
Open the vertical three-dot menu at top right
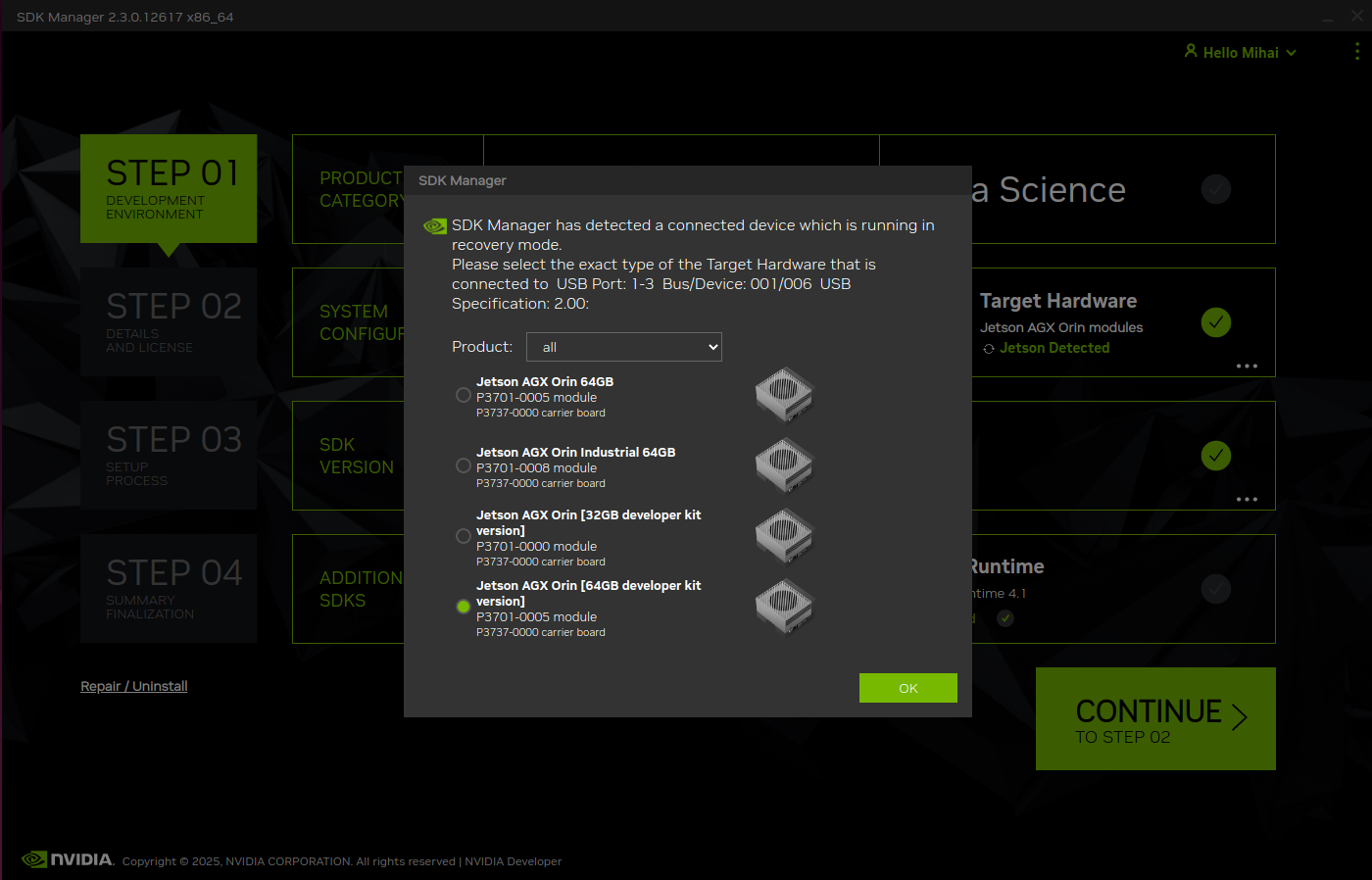1356,51
